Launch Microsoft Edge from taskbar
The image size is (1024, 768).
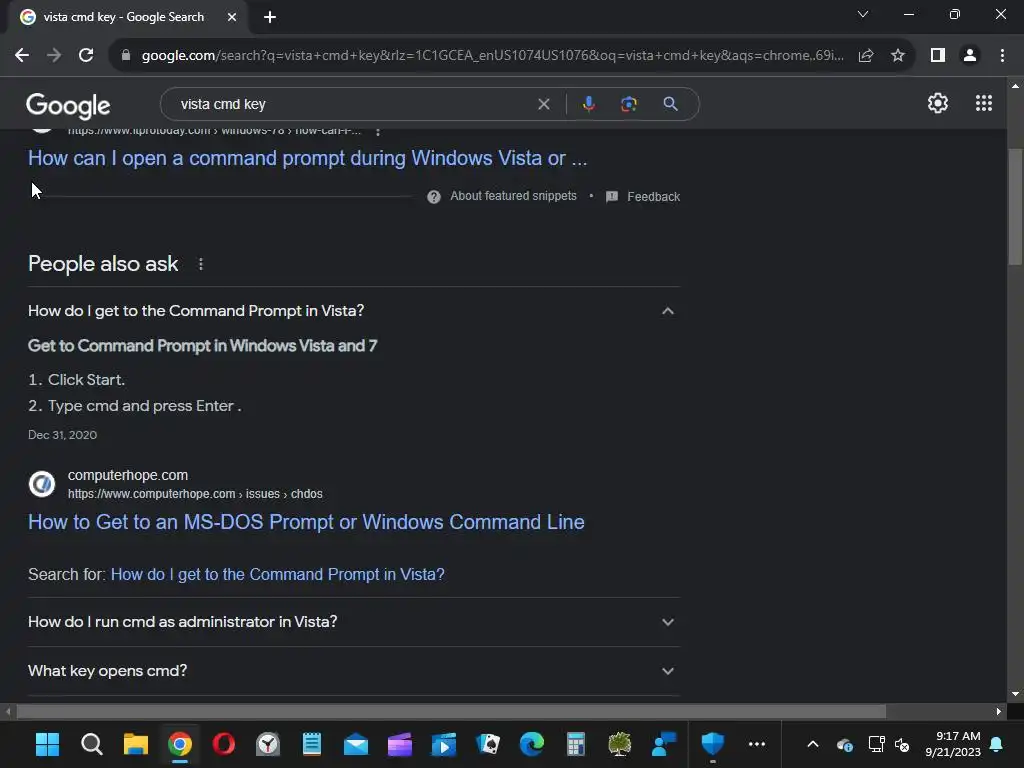coord(532,744)
